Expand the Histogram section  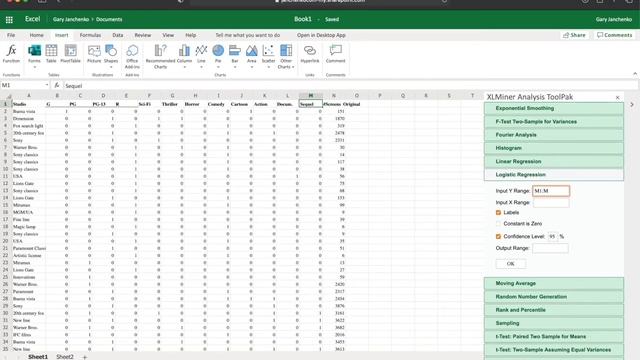tap(554, 148)
